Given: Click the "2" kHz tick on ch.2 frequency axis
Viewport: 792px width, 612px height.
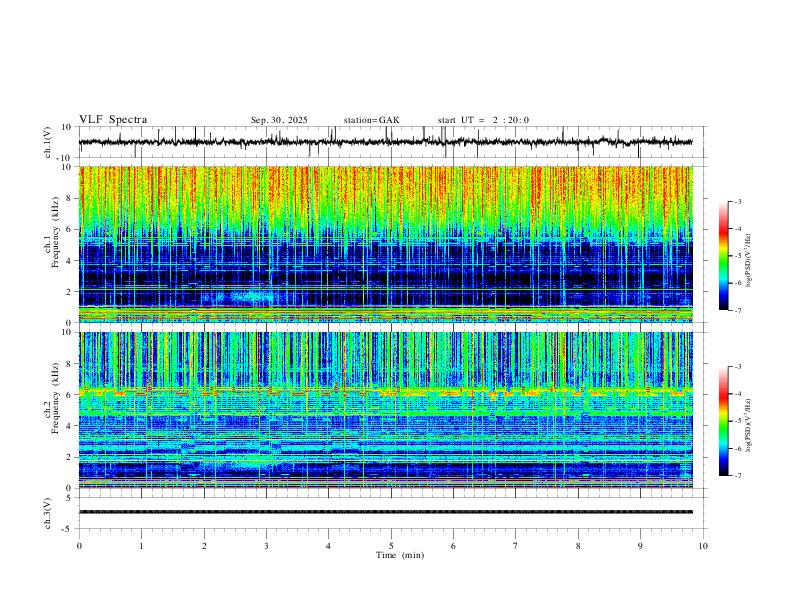Looking at the screenshot, I should click(x=70, y=457).
